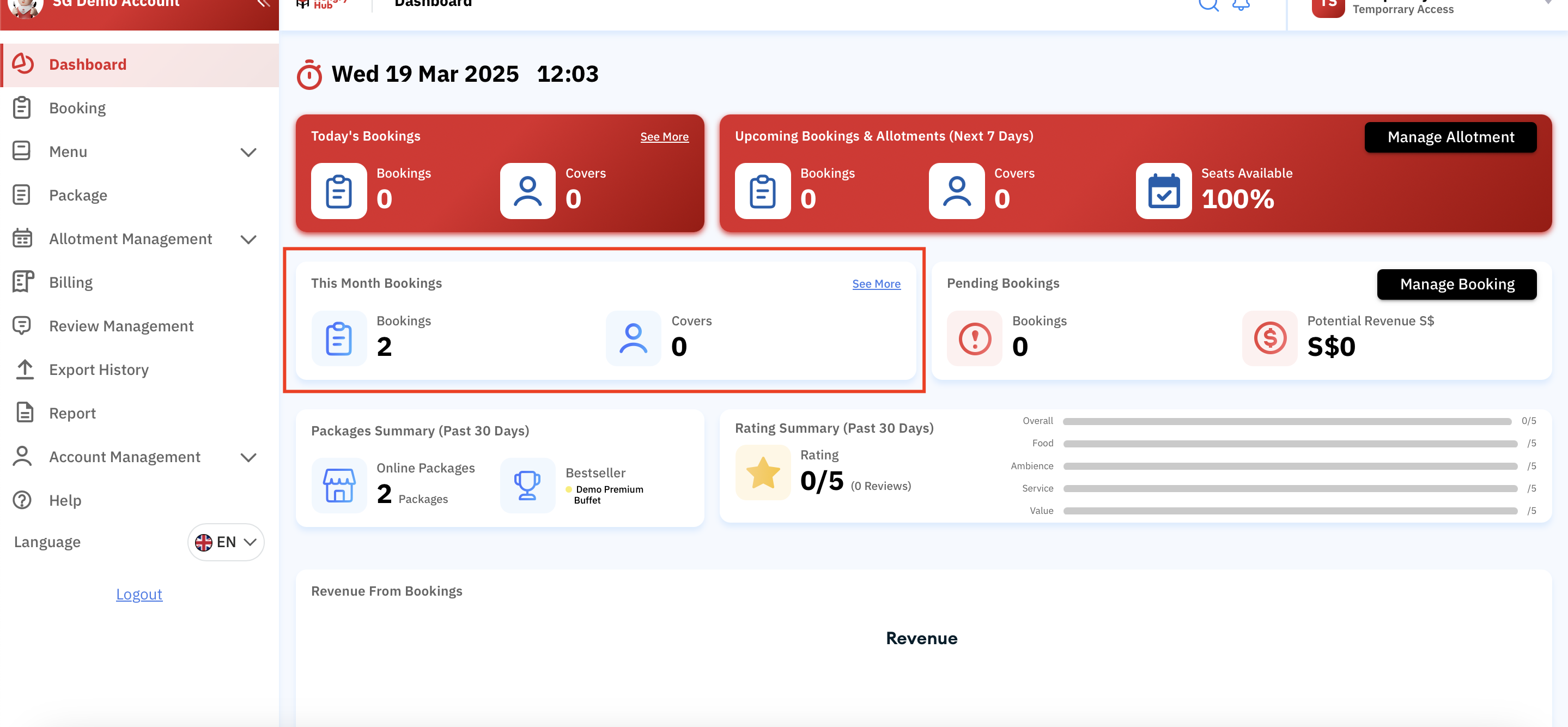Click the Online Packages store icon
The width and height of the screenshot is (1568, 727).
pos(339,485)
